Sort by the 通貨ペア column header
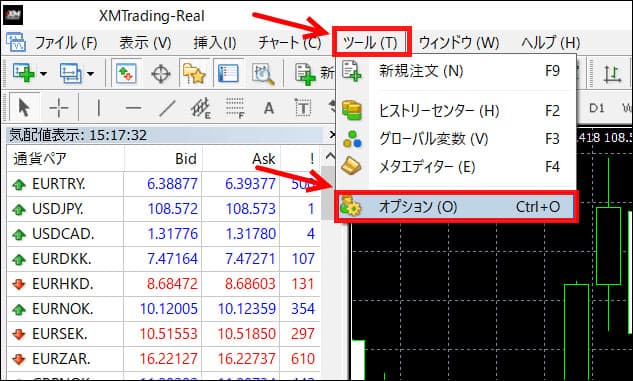 point(65,159)
